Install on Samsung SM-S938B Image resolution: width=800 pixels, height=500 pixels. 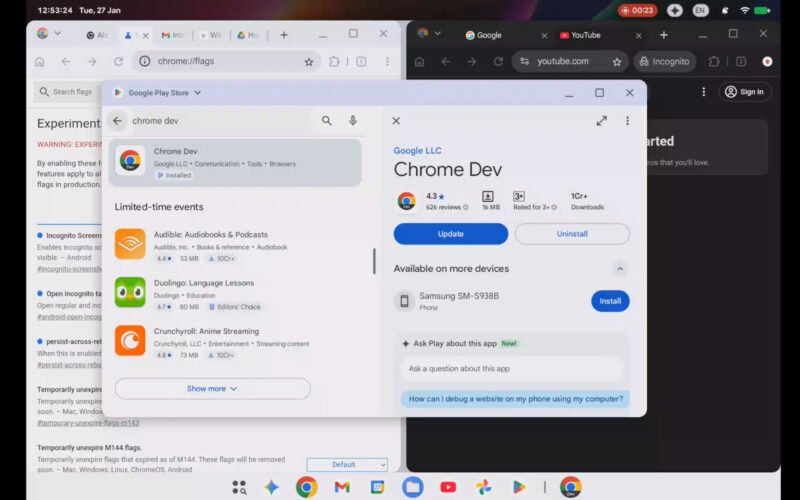tap(610, 301)
